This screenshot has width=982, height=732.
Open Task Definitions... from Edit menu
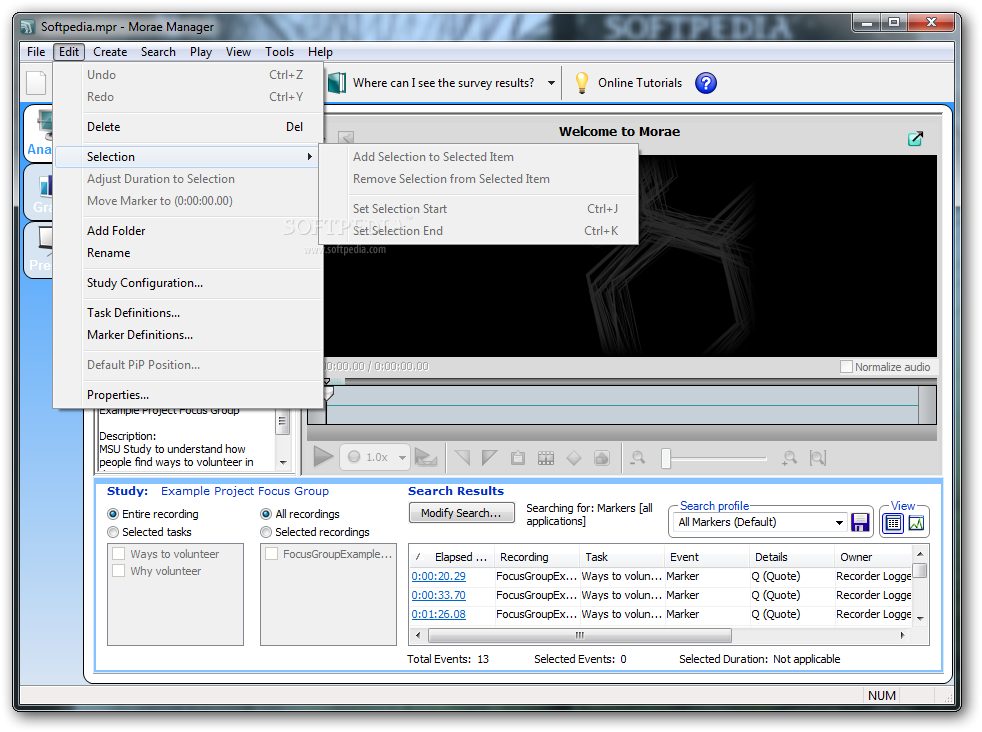pyautogui.click(x=188, y=313)
